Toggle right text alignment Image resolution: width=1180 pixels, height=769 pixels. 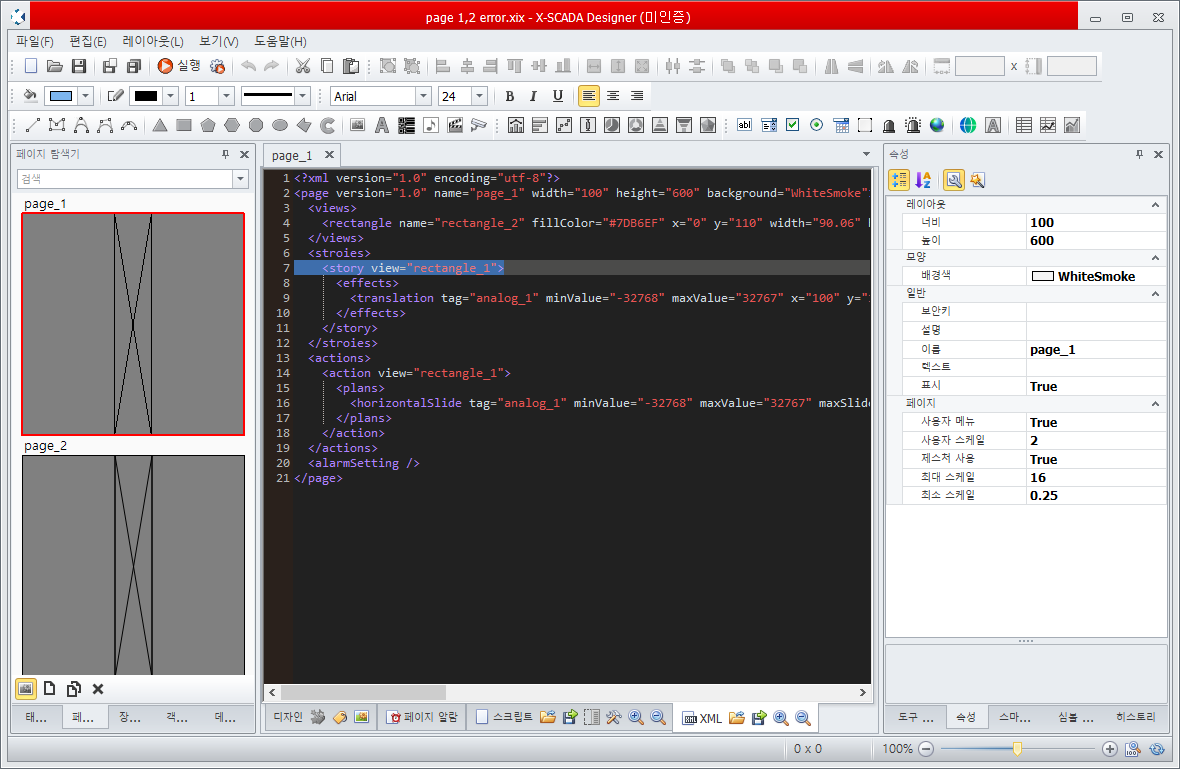tap(637, 96)
